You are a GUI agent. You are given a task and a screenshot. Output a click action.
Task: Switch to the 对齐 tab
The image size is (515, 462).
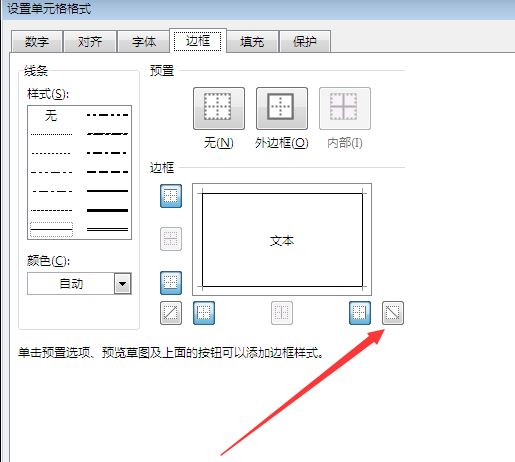pos(90,42)
